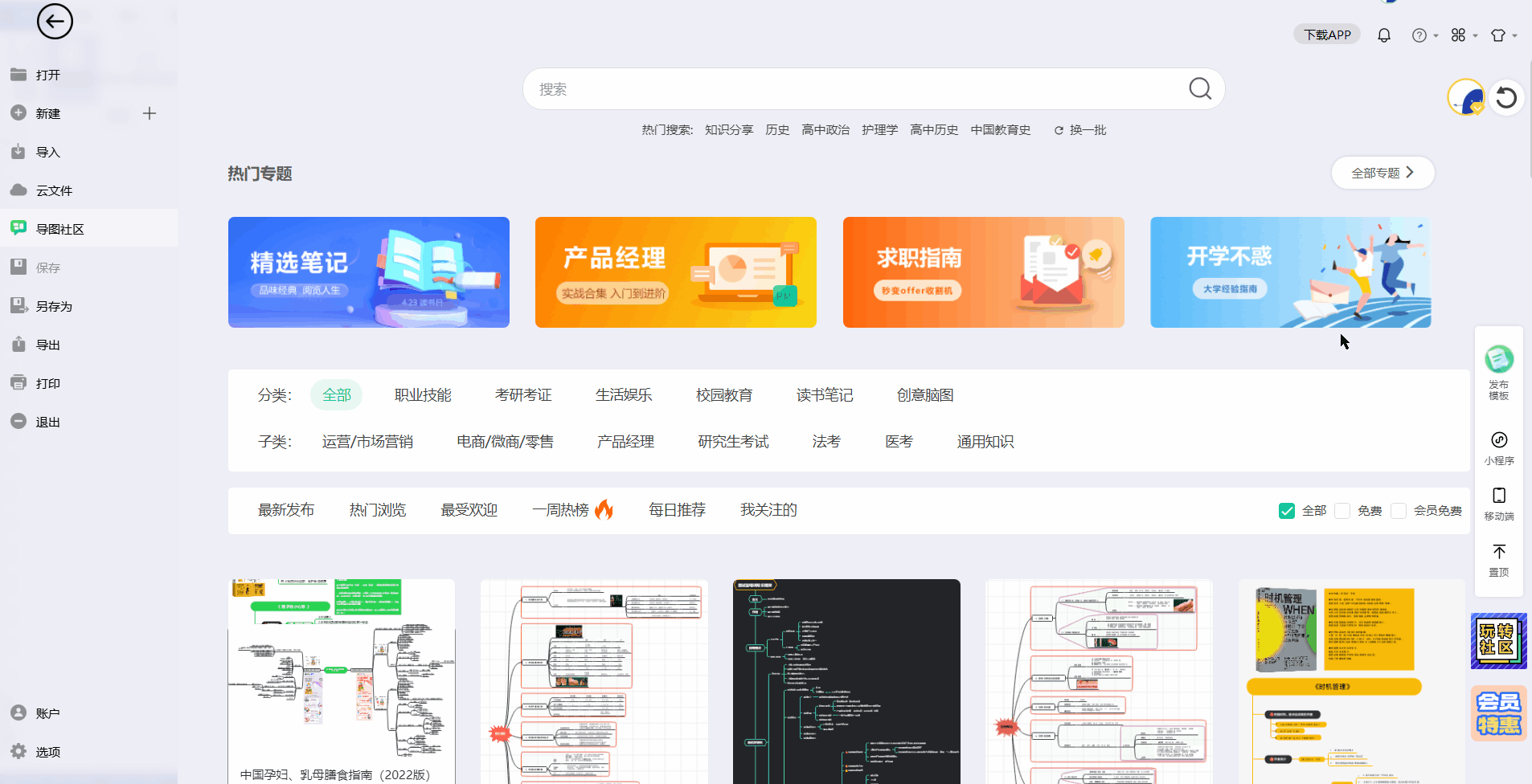Expand the apps grid dropdown
The width and height of the screenshot is (1532, 784).
[x=1464, y=35]
